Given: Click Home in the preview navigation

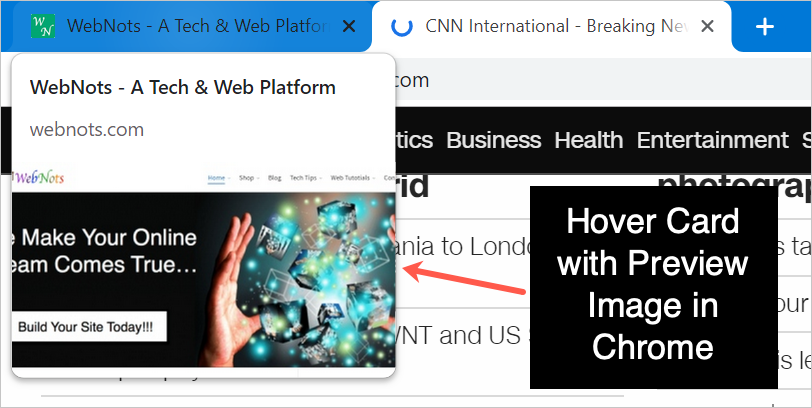Looking at the screenshot, I should 216,178.
